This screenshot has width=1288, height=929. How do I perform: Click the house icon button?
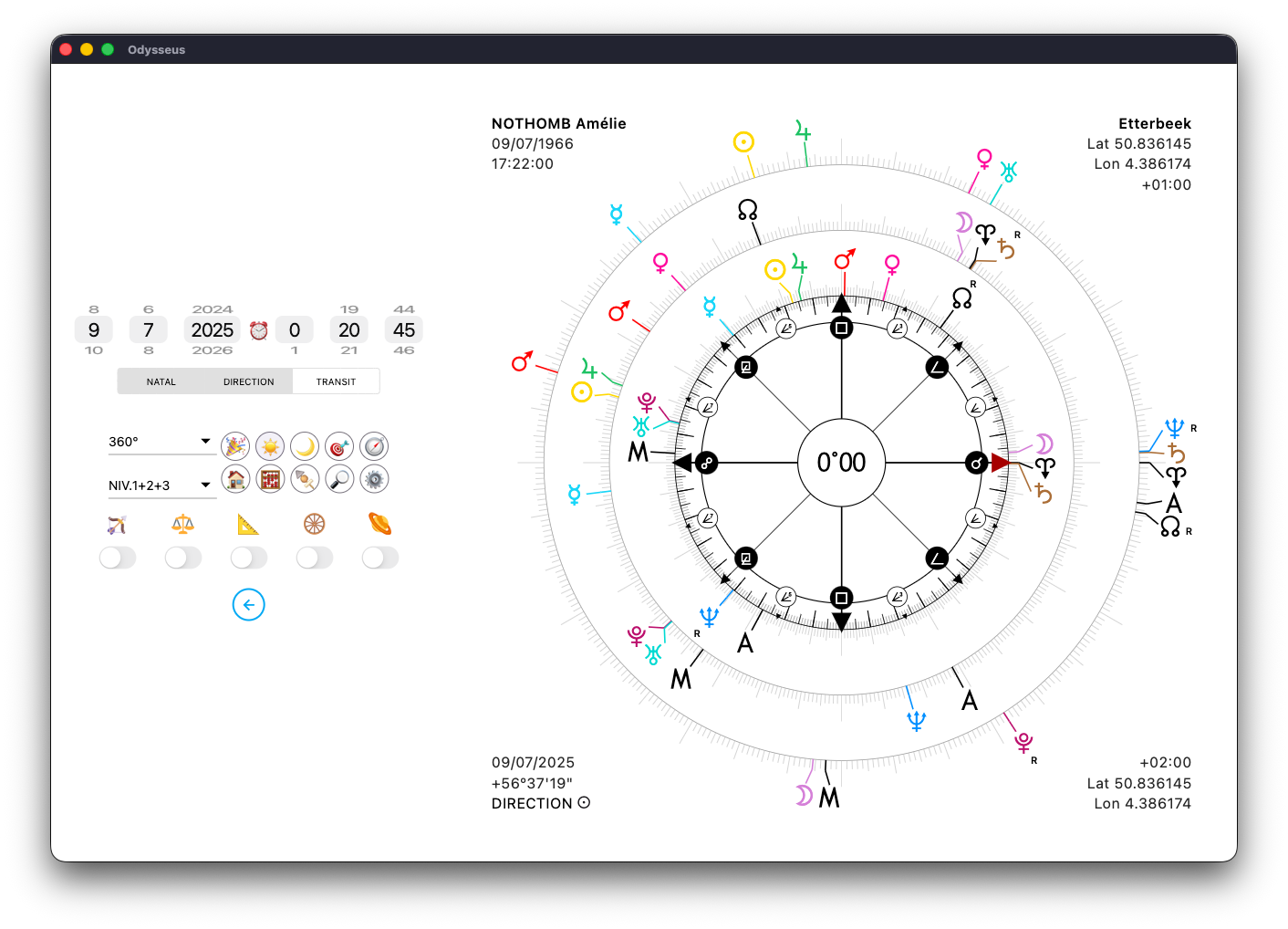pyautogui.click(x=235, y=478)
